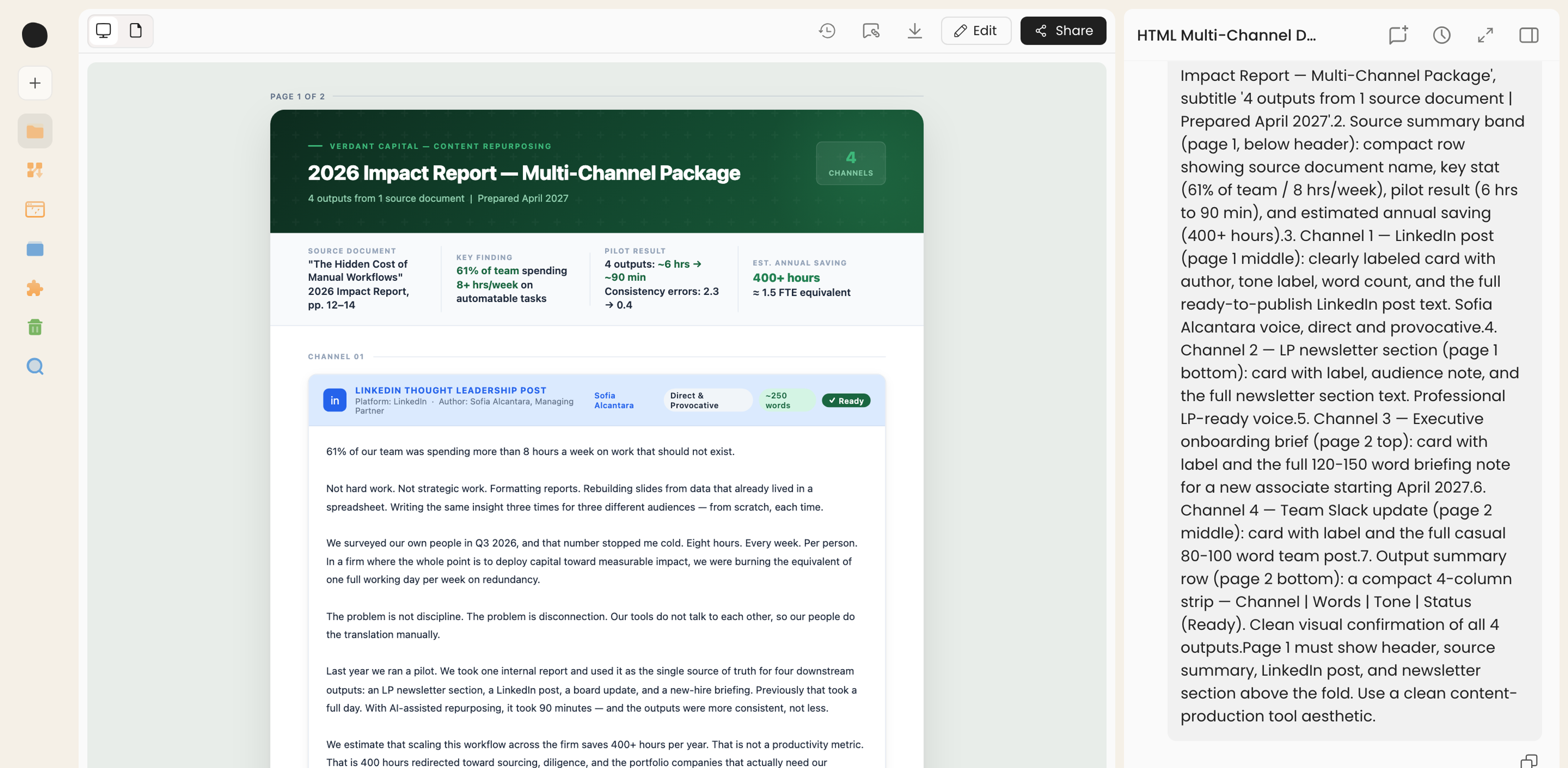1568x768 pixels.
Task: Click the 'Direct & Provocative' tone tag
Action: (x=708, y=401)
